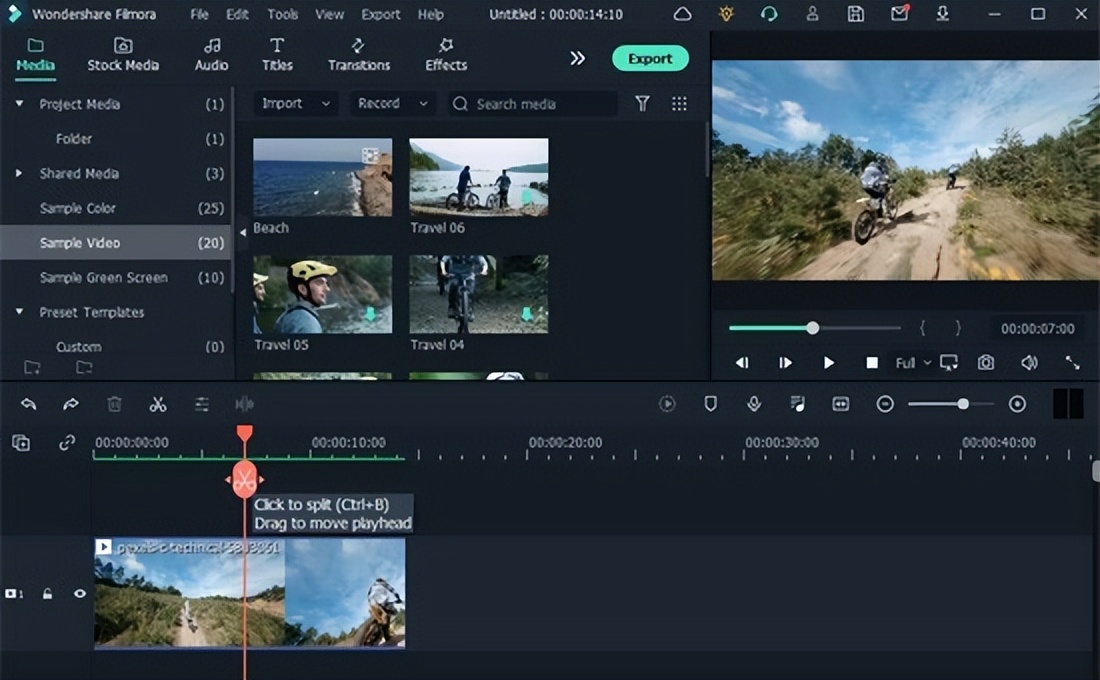This screenshot has height=680, width=1100.
Task: Toggle the link icon in the timeline header
Action: coord(67,443)
